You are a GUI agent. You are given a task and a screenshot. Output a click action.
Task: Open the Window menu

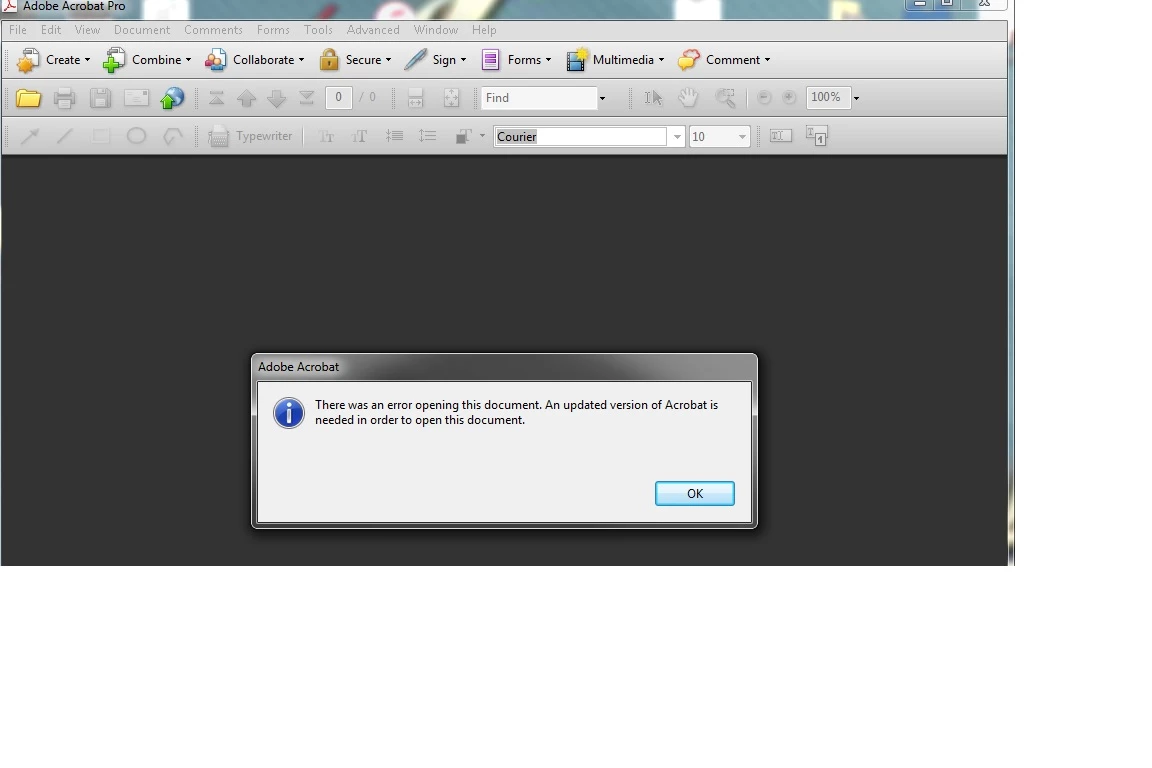coord(436,30)
